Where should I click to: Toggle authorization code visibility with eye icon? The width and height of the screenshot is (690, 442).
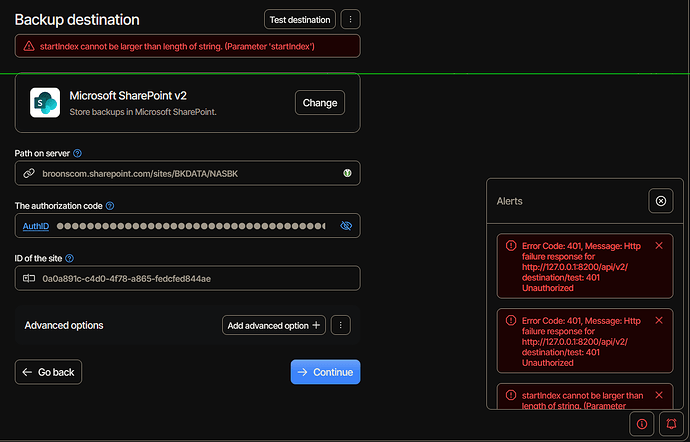[x=346, y=226]
